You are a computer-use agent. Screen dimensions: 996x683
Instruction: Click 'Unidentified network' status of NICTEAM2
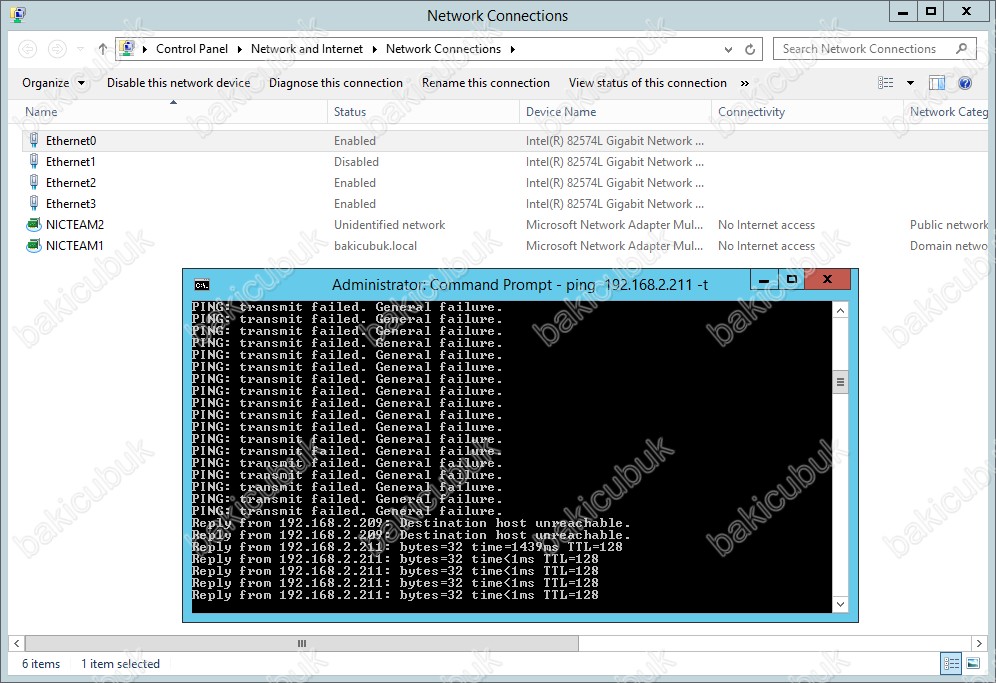point(389,225)
